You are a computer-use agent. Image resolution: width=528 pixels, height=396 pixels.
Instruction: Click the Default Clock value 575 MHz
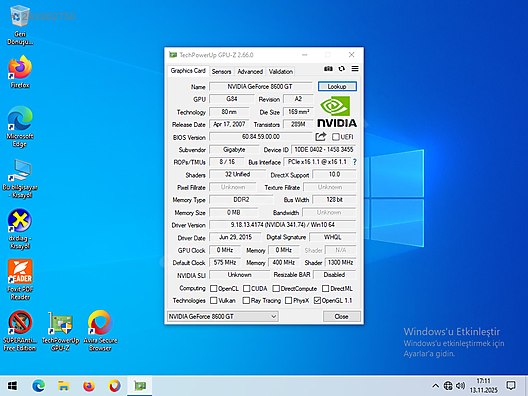tap(225, 262)
